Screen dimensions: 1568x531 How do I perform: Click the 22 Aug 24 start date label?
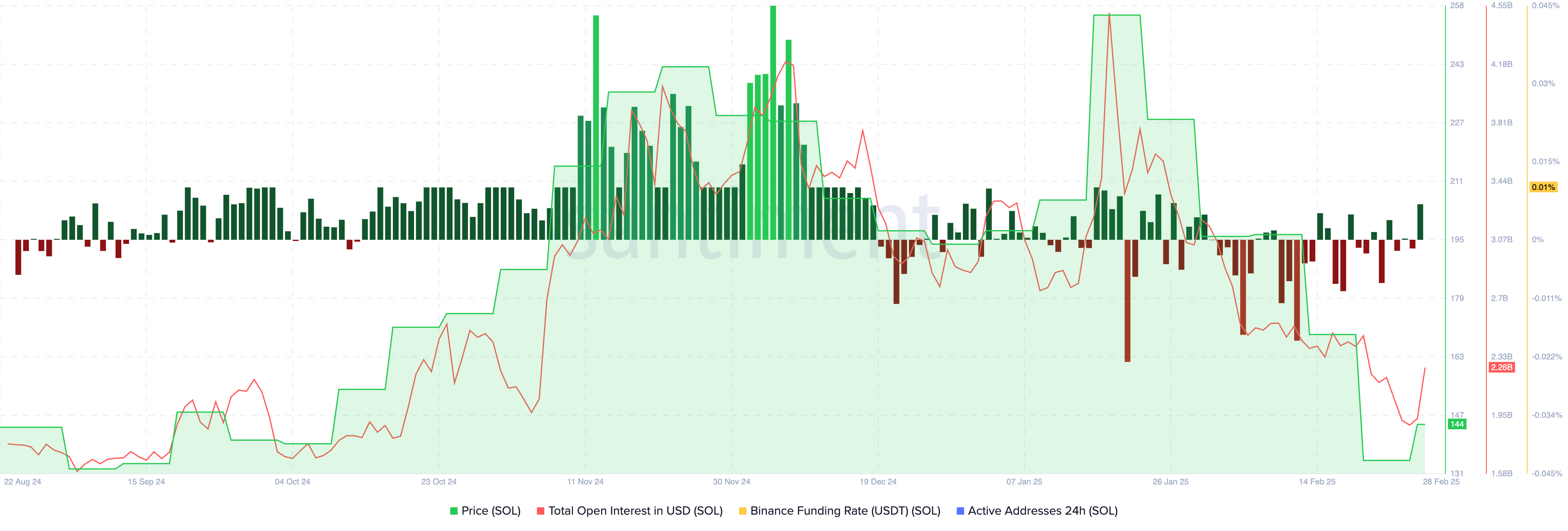[x=22, y=482]
